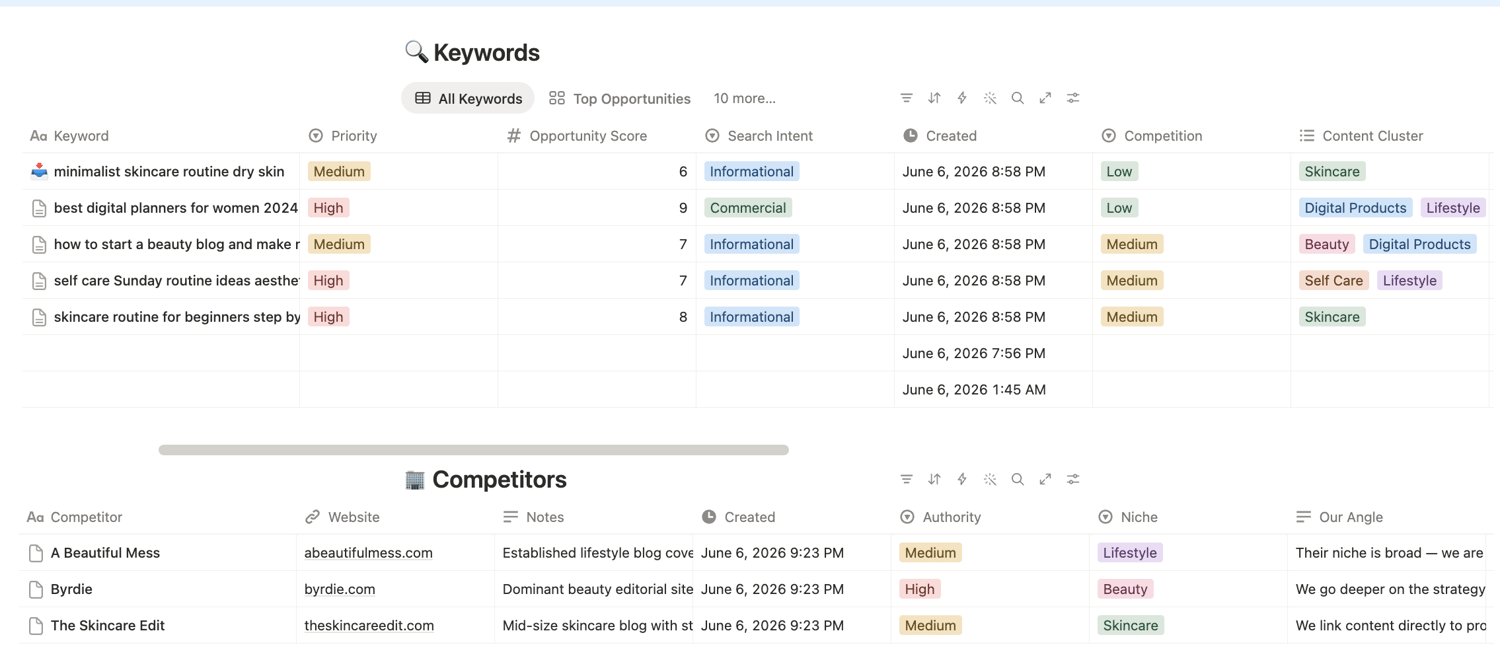The image size is (1500, 670).
Task: Click the horizontal scrollbar under Keywords table
Action: pyautogui.click(x=473, y=450)
